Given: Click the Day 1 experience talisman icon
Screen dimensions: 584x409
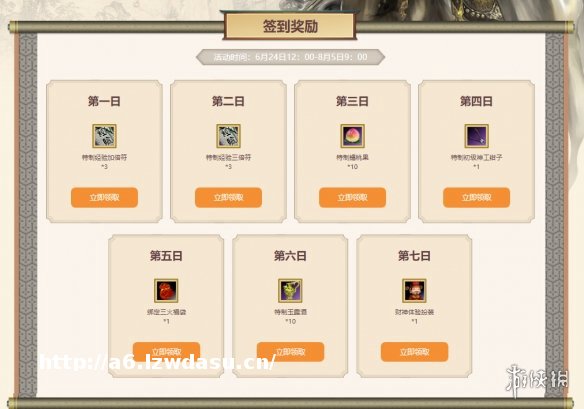Looking at the screenshot, I should pyautogui.click(x=104, y=136).
